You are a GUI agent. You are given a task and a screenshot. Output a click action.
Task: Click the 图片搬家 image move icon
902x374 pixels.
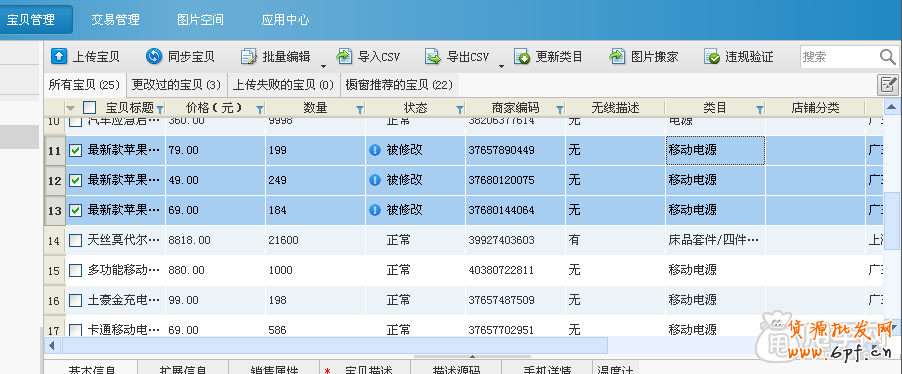[x=617, y=56]
